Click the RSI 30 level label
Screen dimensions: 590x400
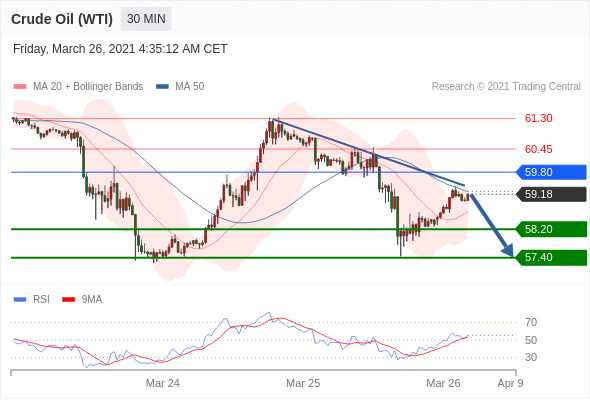point(531,357)
